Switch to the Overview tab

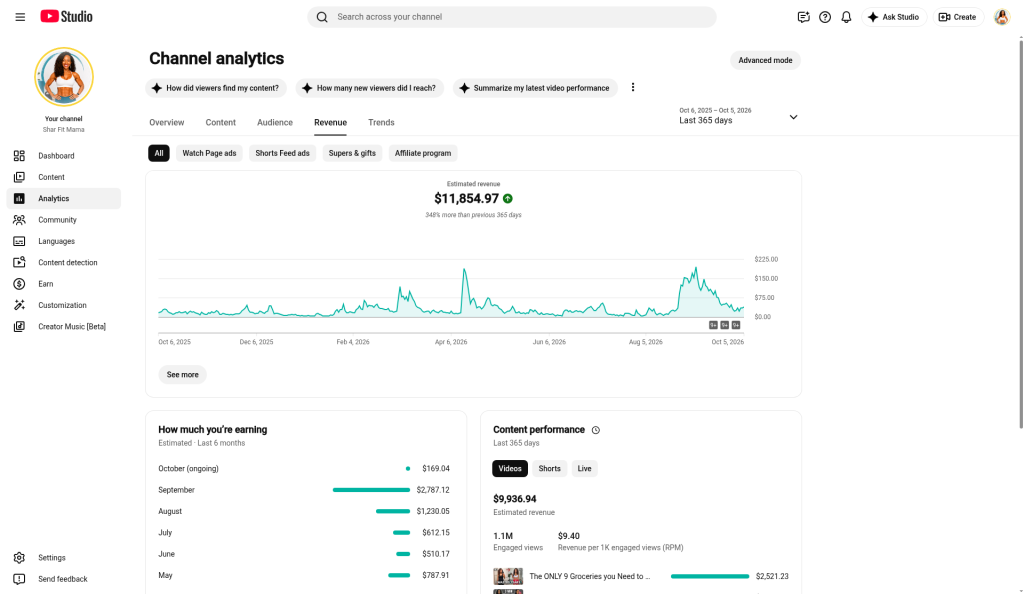tap(167, 123)
